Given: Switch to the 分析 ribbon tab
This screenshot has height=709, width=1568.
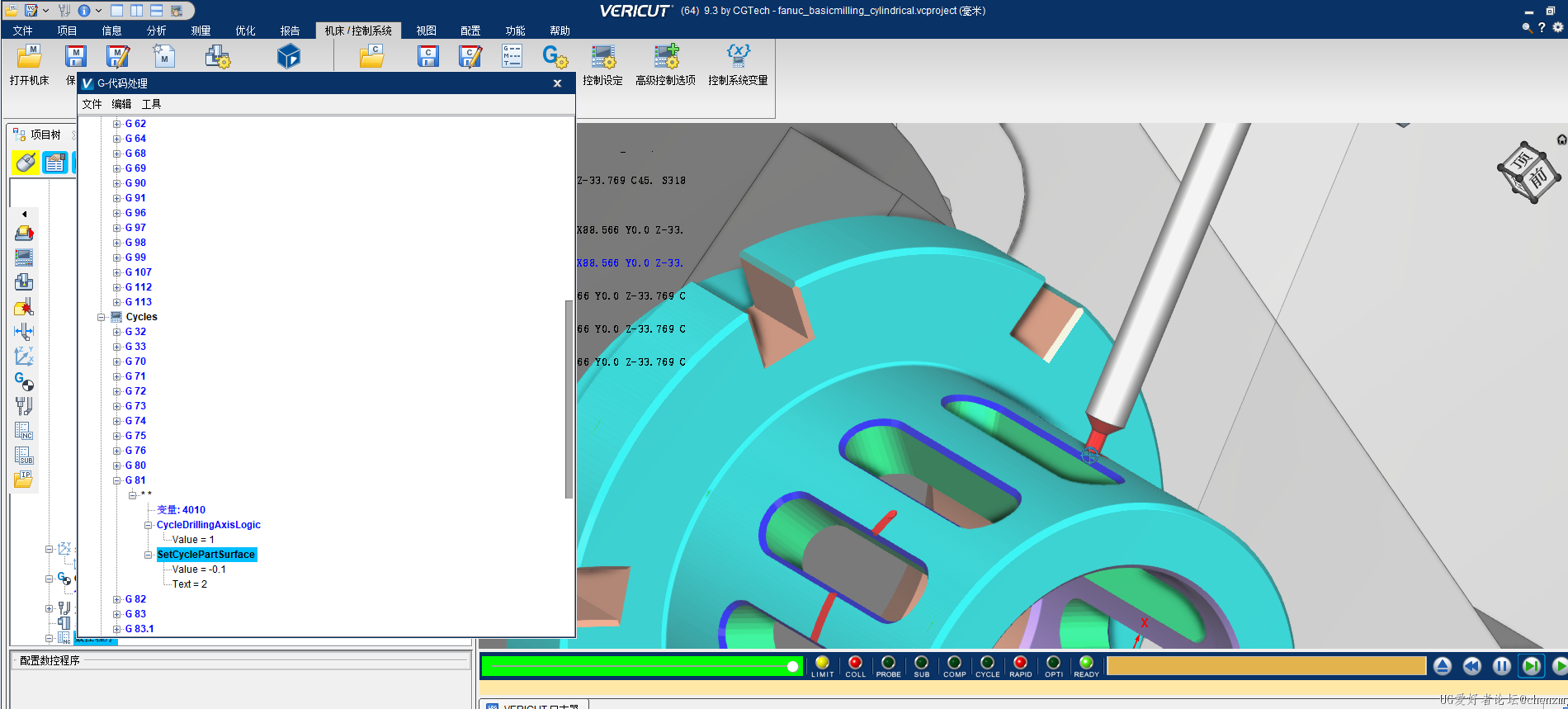Looking at the screenshot, I should 156,31.
